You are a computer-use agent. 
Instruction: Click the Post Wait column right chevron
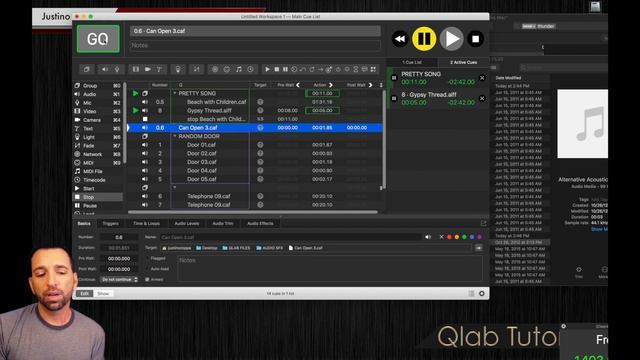[x=370, y=85]
